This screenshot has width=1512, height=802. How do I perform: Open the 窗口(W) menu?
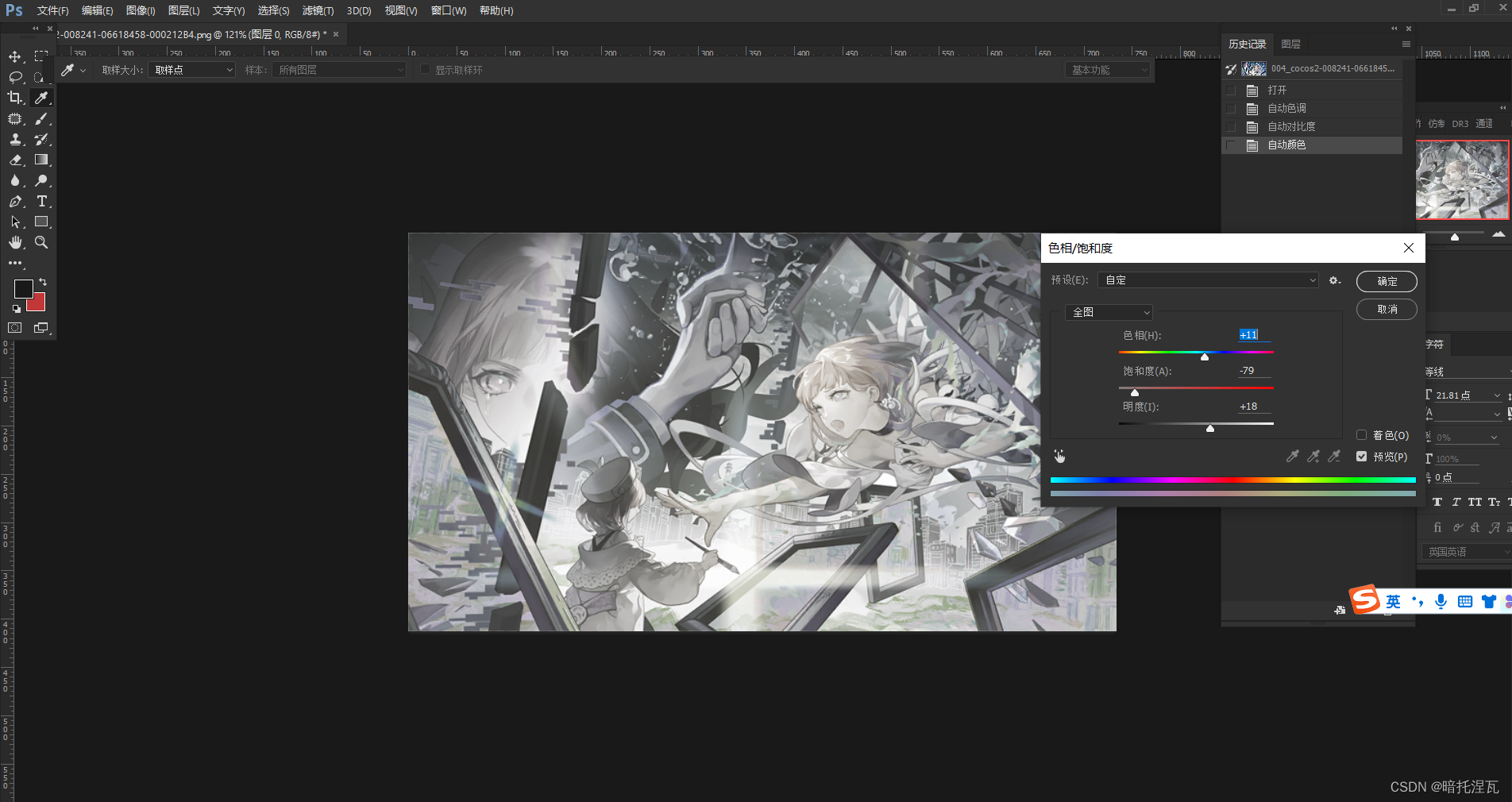[449, 10]
